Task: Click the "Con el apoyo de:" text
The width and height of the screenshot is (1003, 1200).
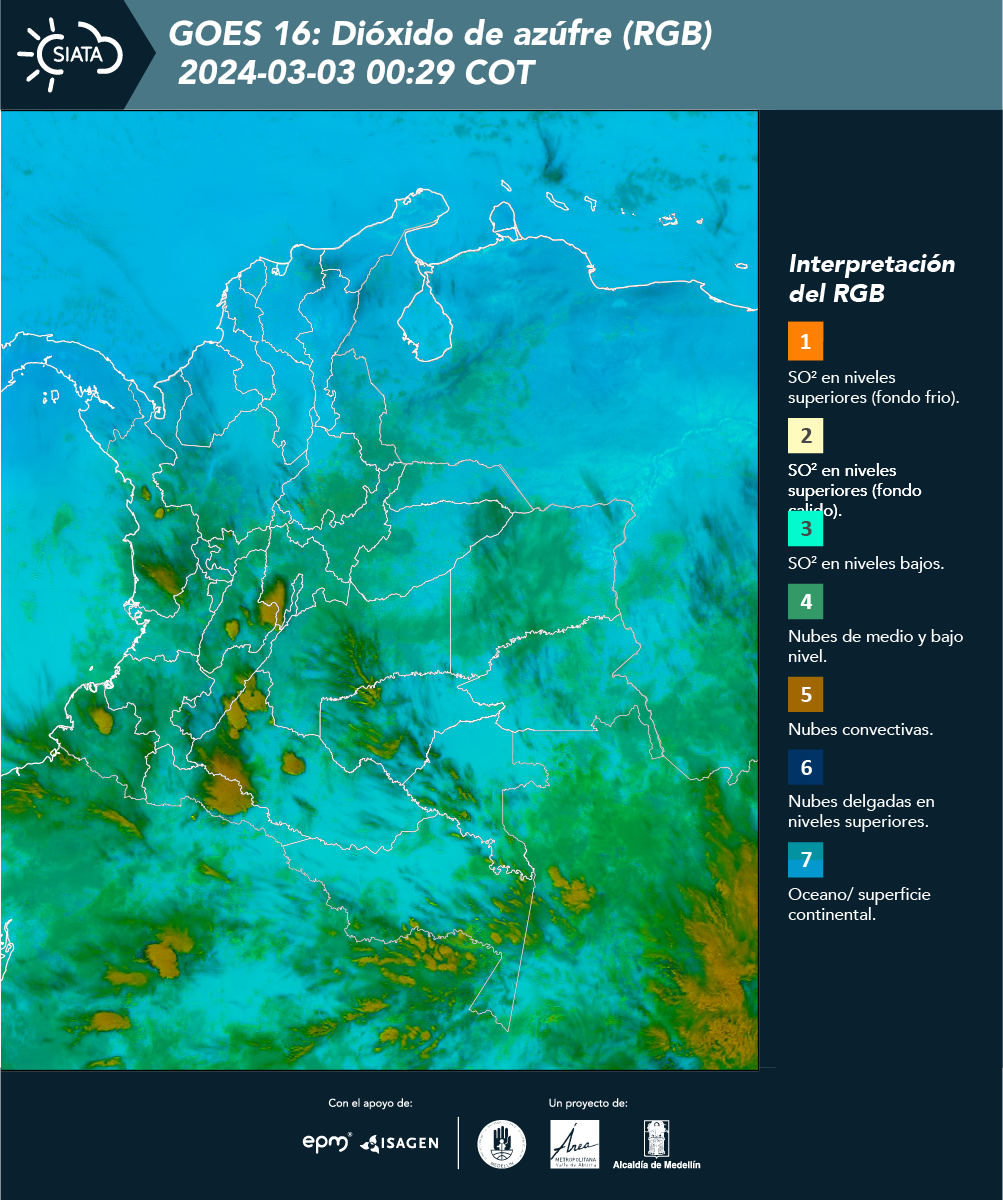Action: click(x=370, y=1103)
